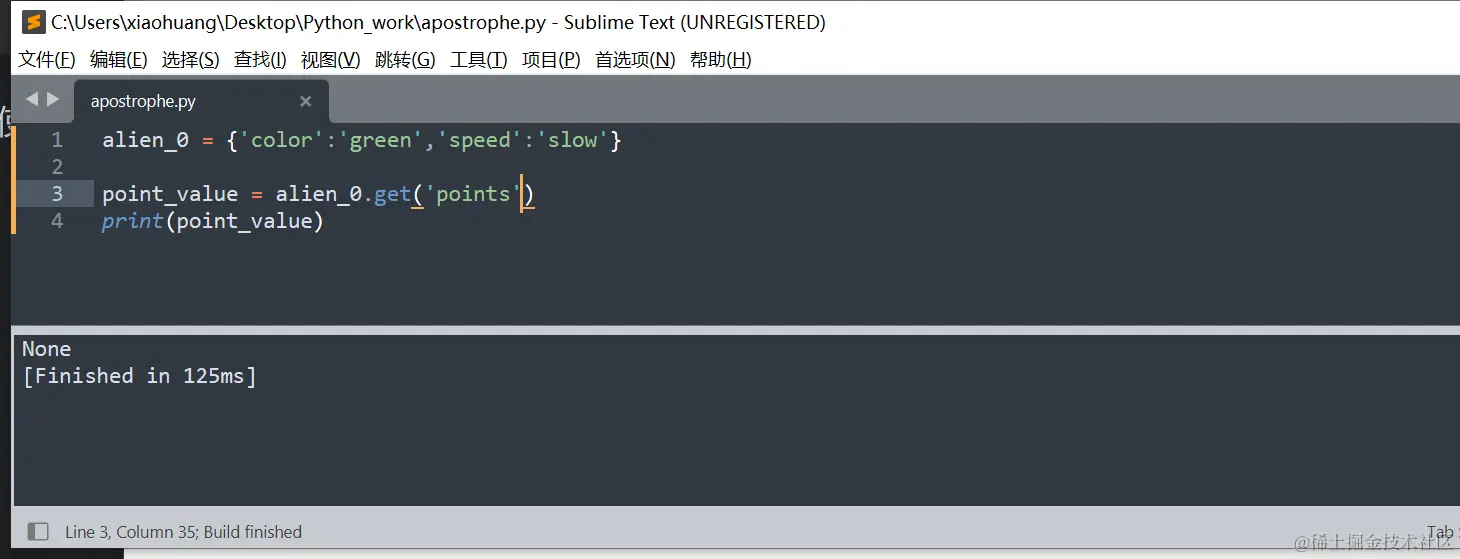Click None in the build output panel

tap(47, 349)
